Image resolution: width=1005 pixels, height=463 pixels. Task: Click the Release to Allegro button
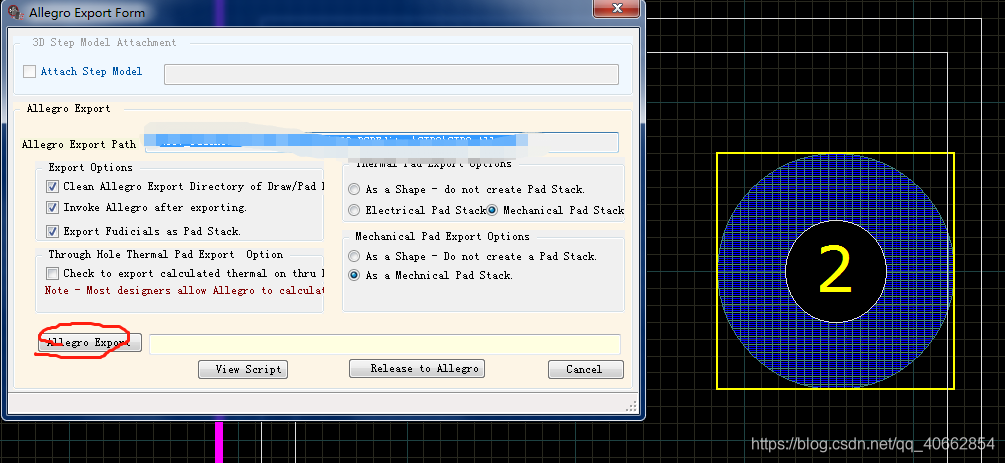pyautogui.click(x=417, y=369)
